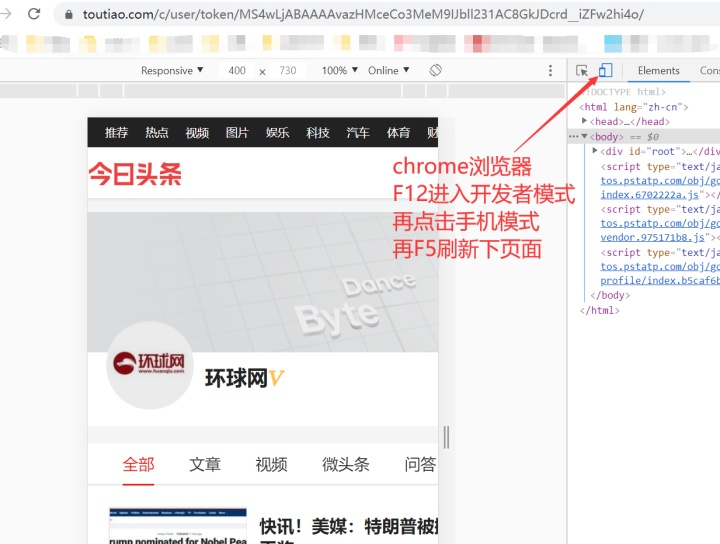Click the 环球网 round avatar
The image size is (720, 544).
click(150, 365)
